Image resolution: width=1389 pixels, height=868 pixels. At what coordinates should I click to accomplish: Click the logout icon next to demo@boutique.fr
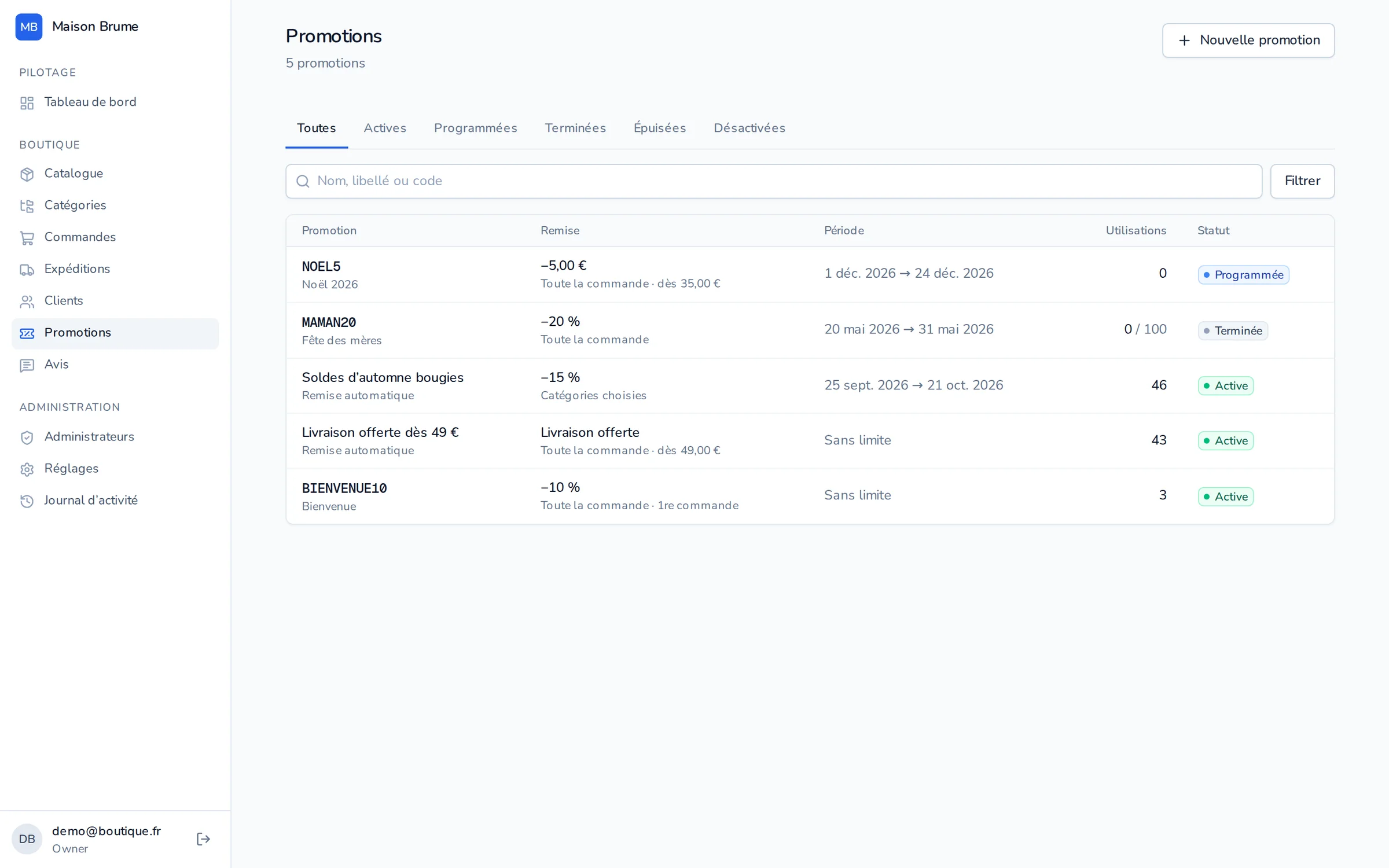203,839
